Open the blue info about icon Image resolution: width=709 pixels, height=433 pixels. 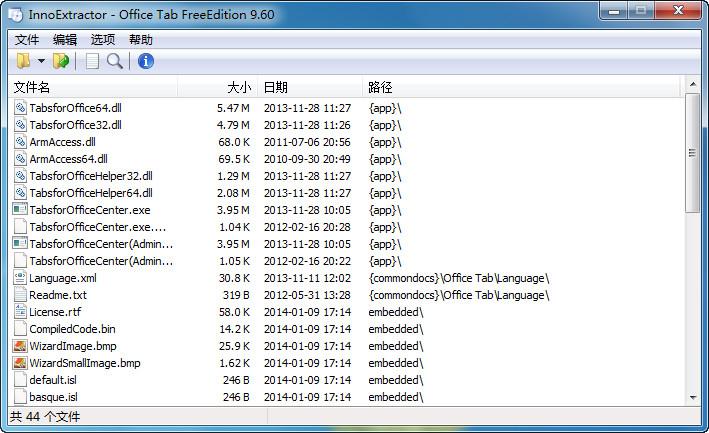click(x=146, y=61)
